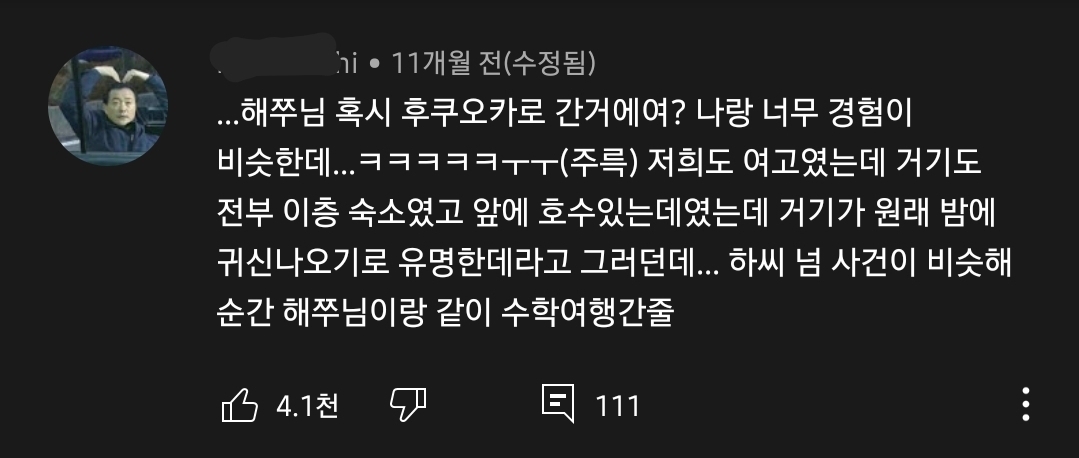Open the three-dot more options menu

[1025, 404]
